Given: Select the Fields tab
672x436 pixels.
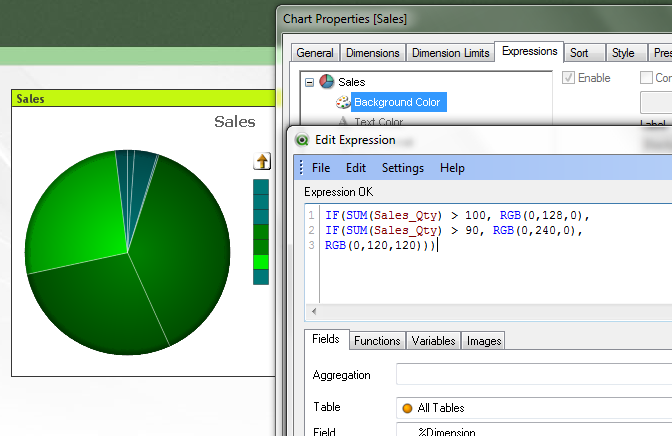Looking at the screenshot, I should (x=326, y=339).
